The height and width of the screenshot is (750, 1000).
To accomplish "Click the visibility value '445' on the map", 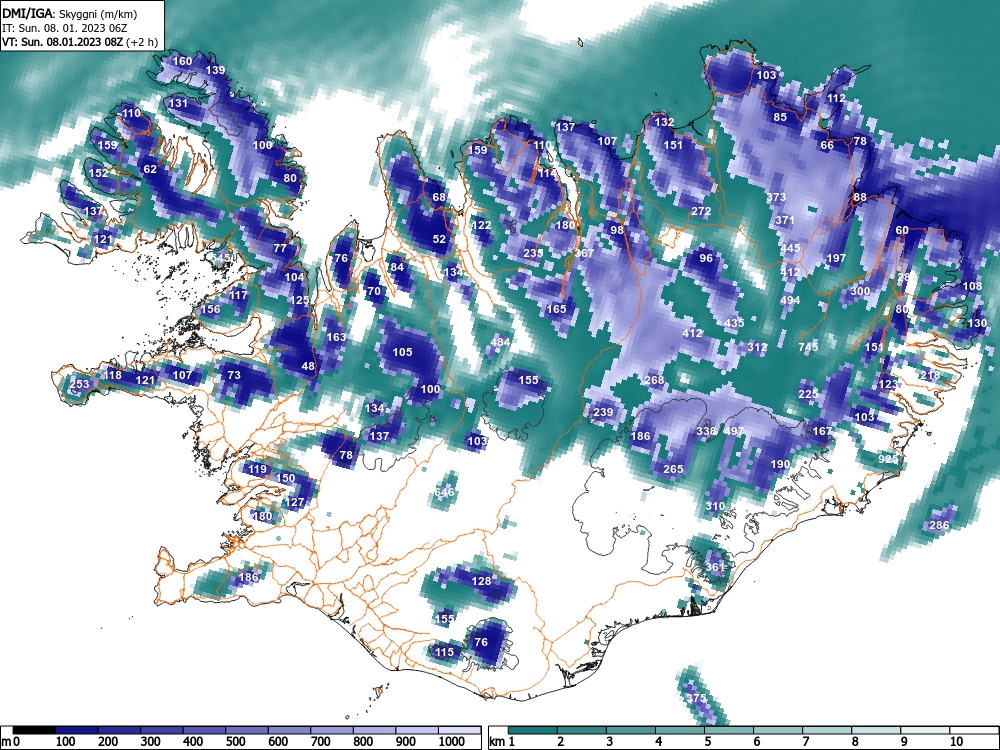I will click(x=790, y=248).
